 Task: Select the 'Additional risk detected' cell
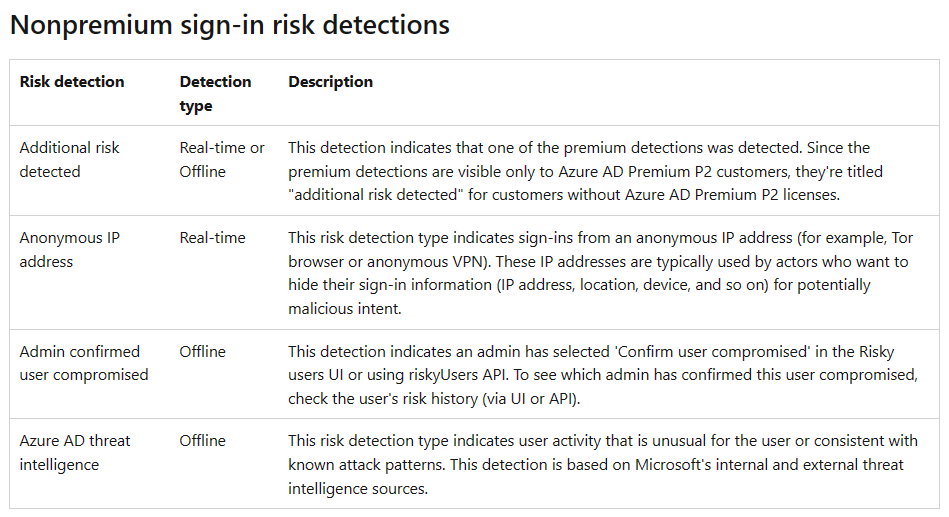pyautogui.click(x=69, y=159)
